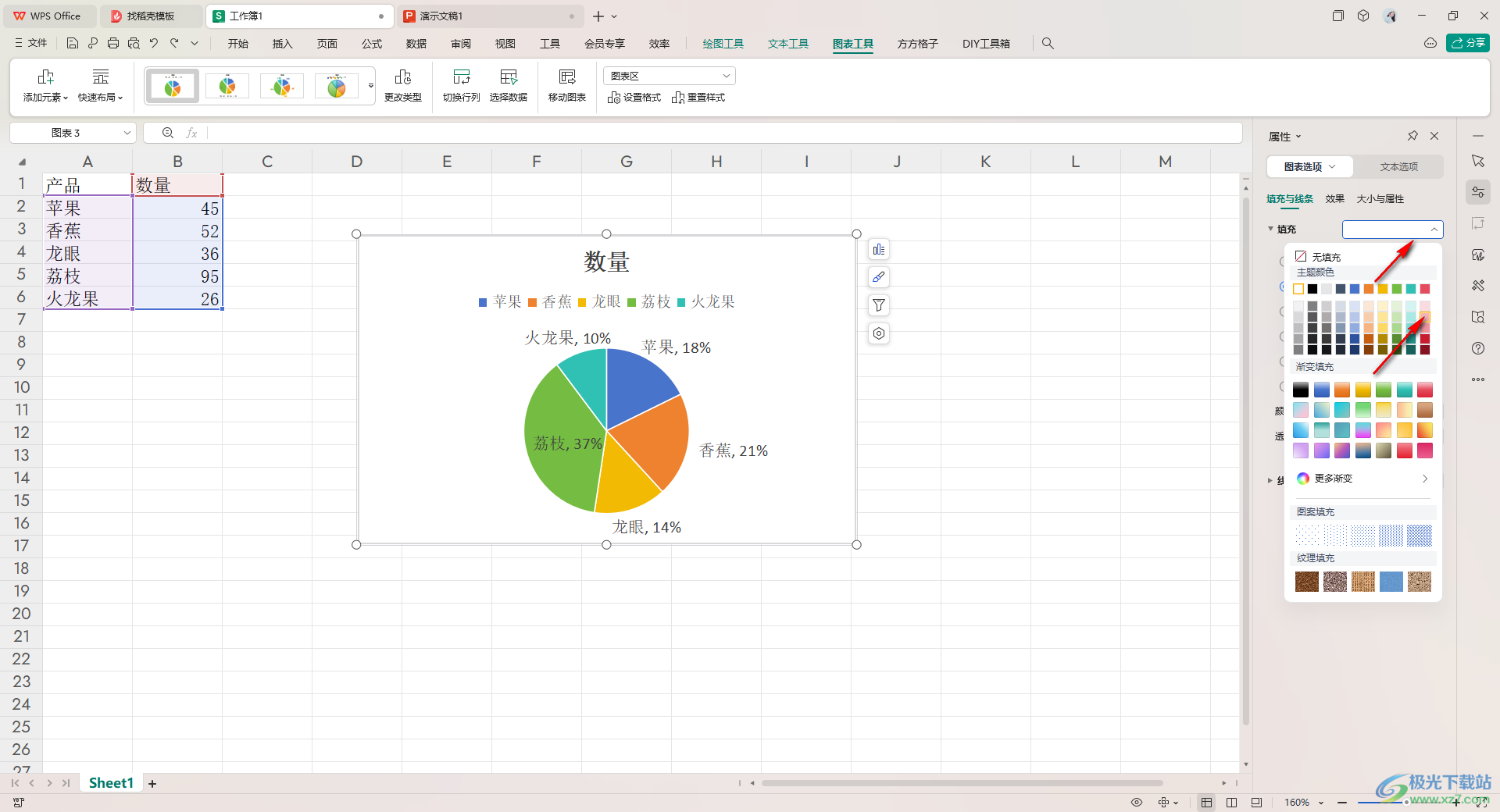1500x812 pixels.
Task: Open the 图表区 chart element combo box
Action: click(x=670, y=76)
